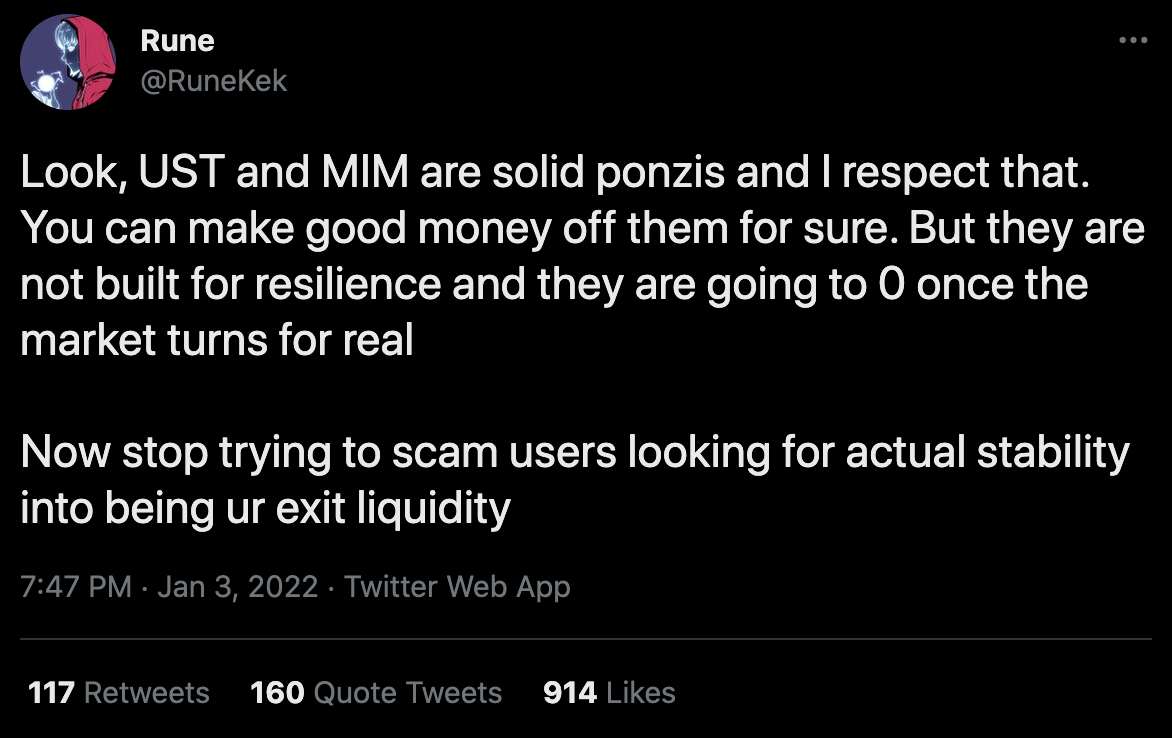Open the Rune display name link
Viewport: 1172px width, 738px height.
(177, 41)
